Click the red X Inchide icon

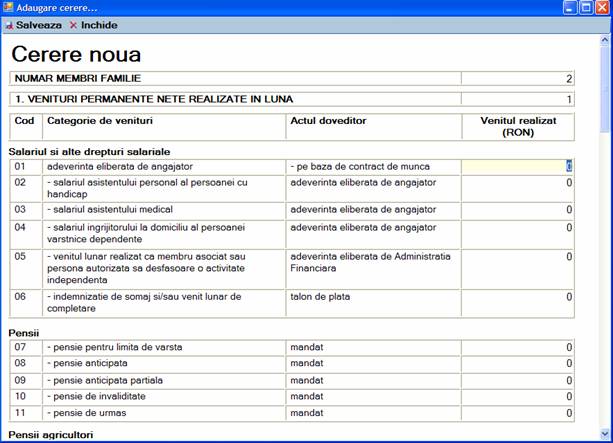pyautogui.click(x=73, y=25)
